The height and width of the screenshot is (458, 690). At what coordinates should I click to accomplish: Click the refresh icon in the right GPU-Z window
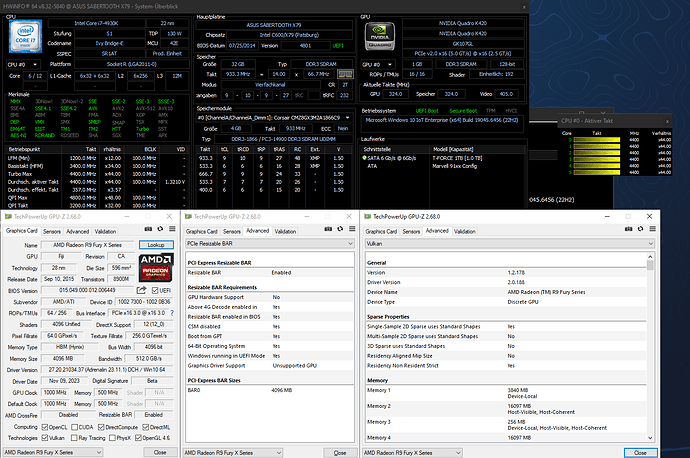point(640,229)
